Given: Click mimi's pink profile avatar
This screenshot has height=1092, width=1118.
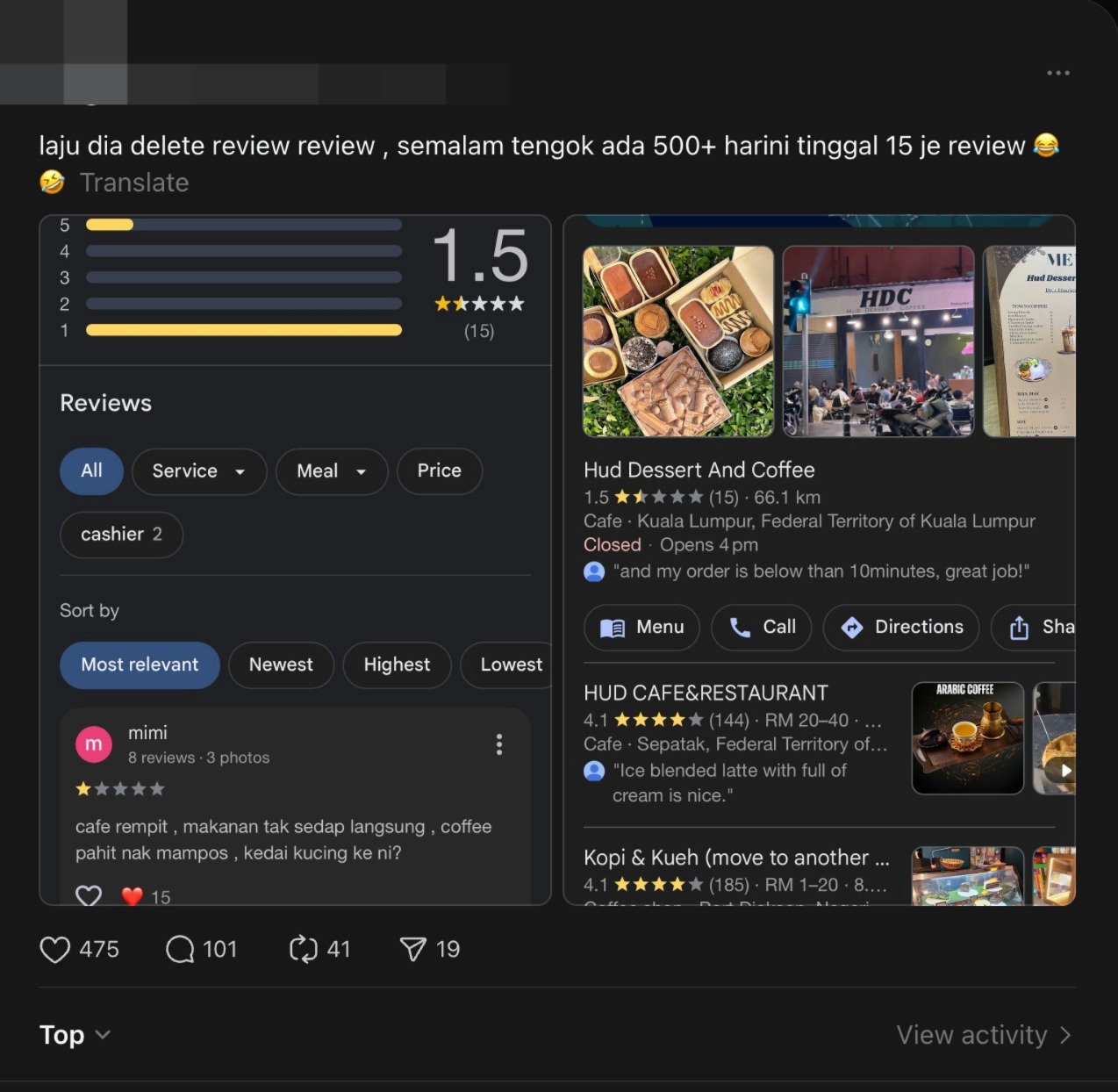Looking at the screenshot, I should pyautogui.click(x=94, y=744).
